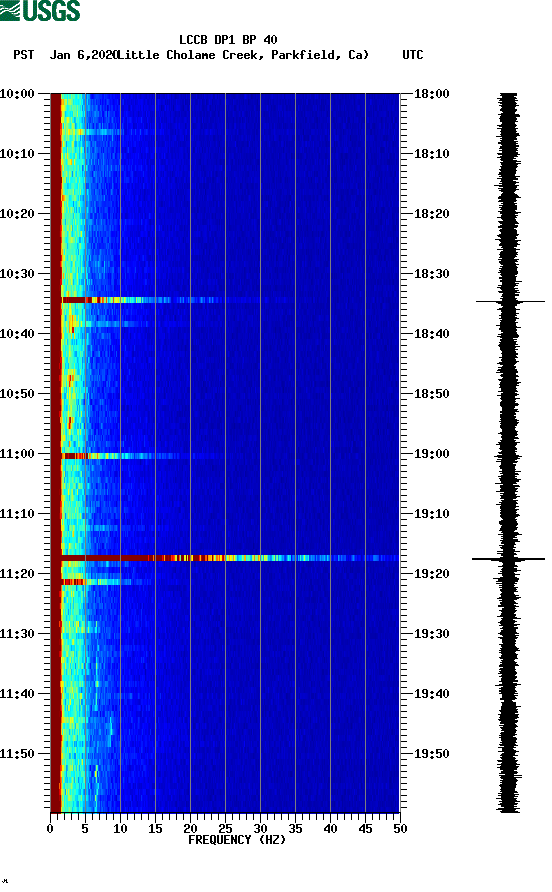Click the '15' frequency axis tick
The width and height of the screenshot is (552, 892).
click(155, 829)
